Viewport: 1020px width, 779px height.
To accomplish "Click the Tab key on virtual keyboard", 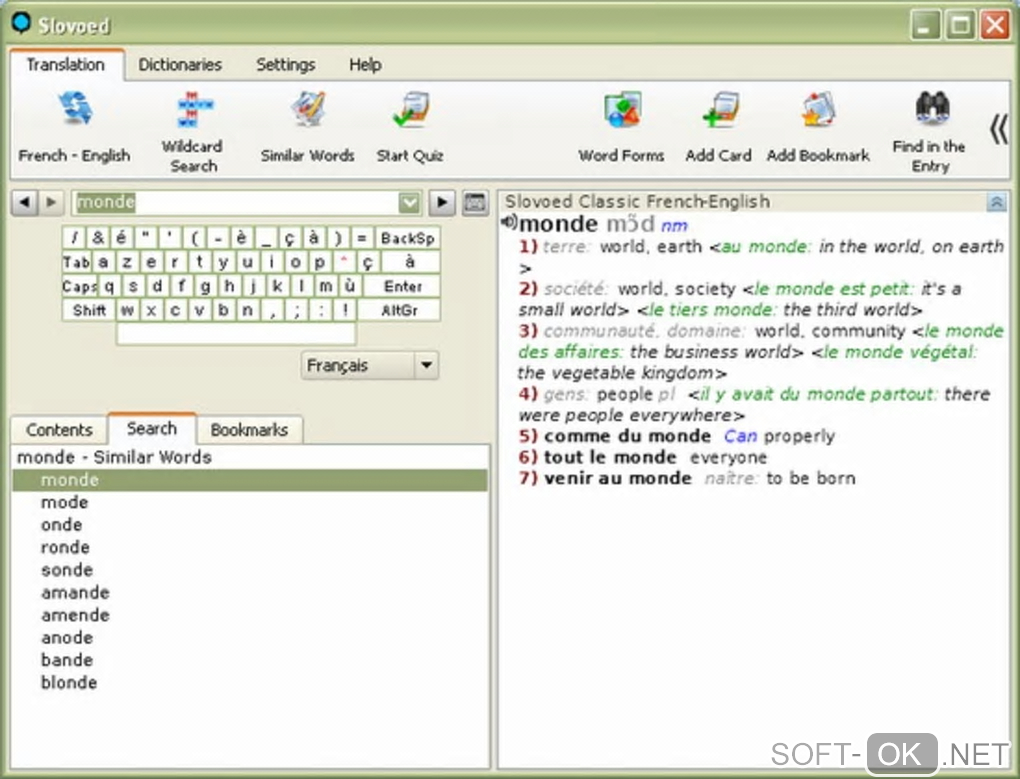I will tap(76, 262).
